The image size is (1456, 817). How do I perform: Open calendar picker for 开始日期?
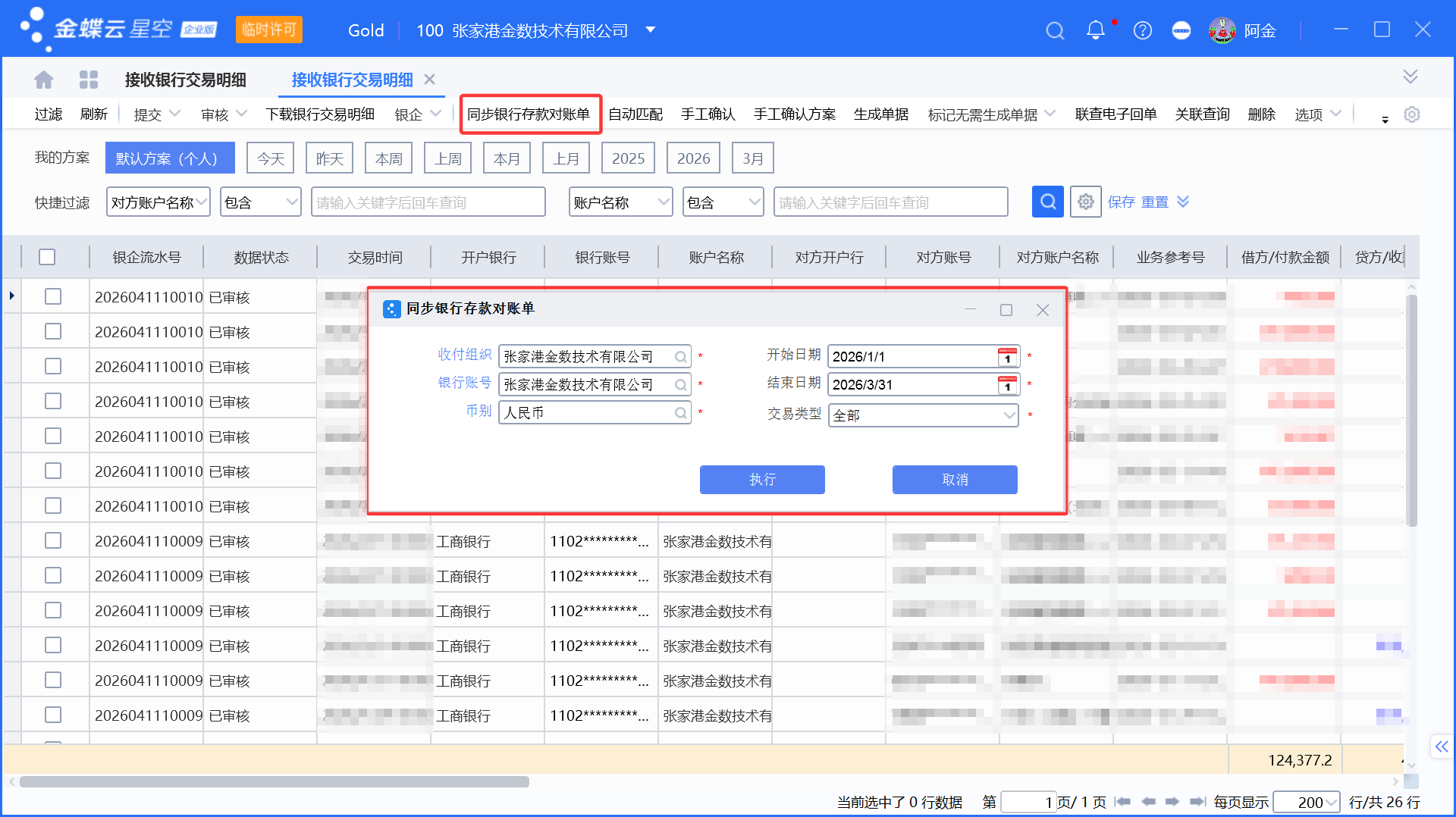pos(1007,357)
